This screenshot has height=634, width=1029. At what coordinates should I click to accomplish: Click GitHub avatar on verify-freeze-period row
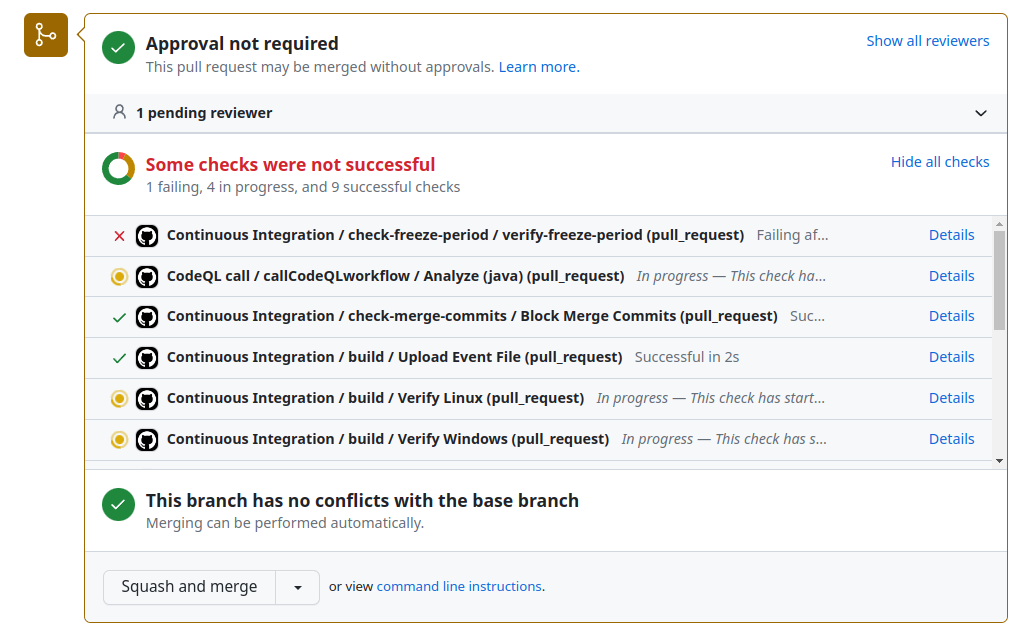tap(147, 236)
